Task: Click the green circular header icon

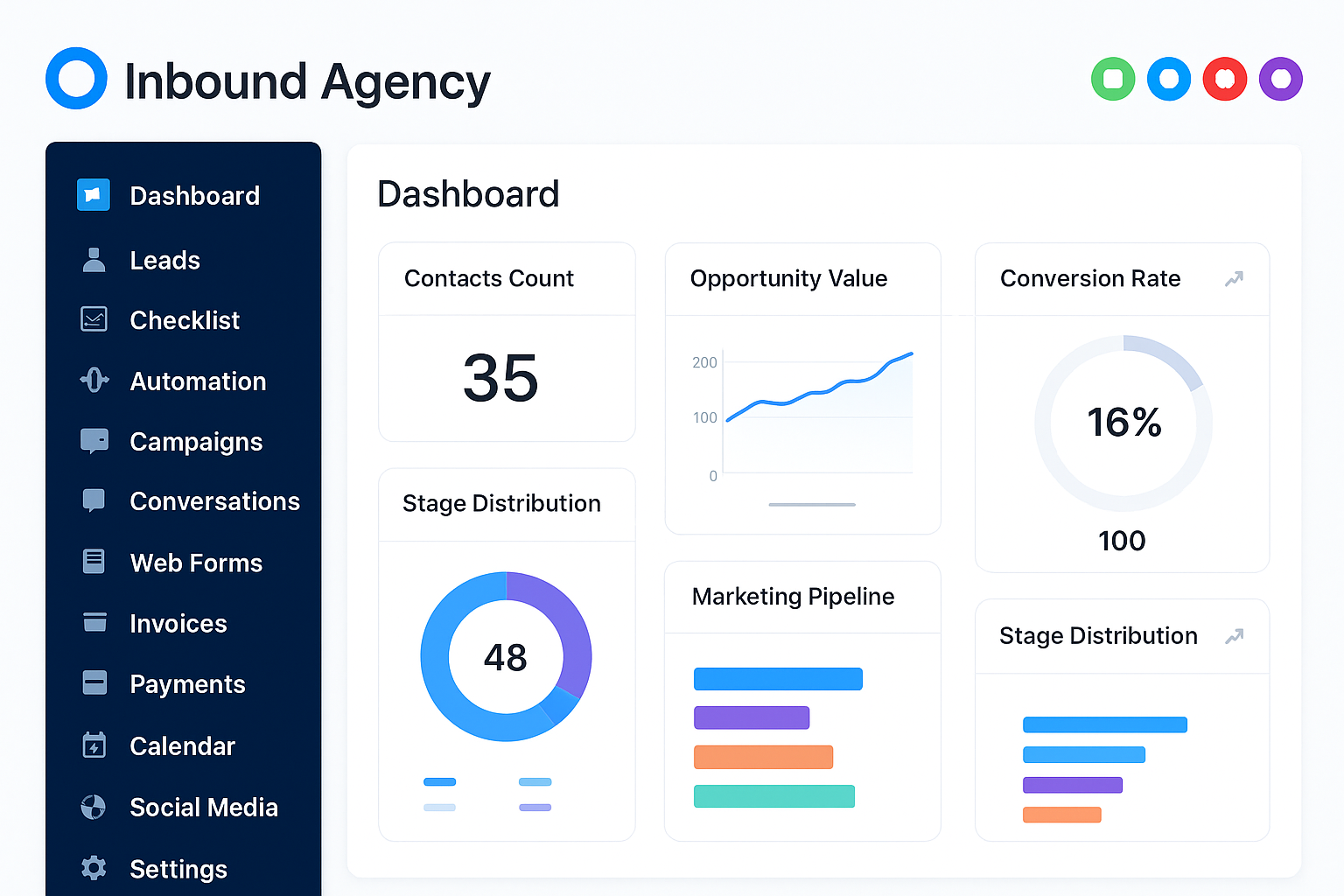Action: click(x=1113, y=80)
